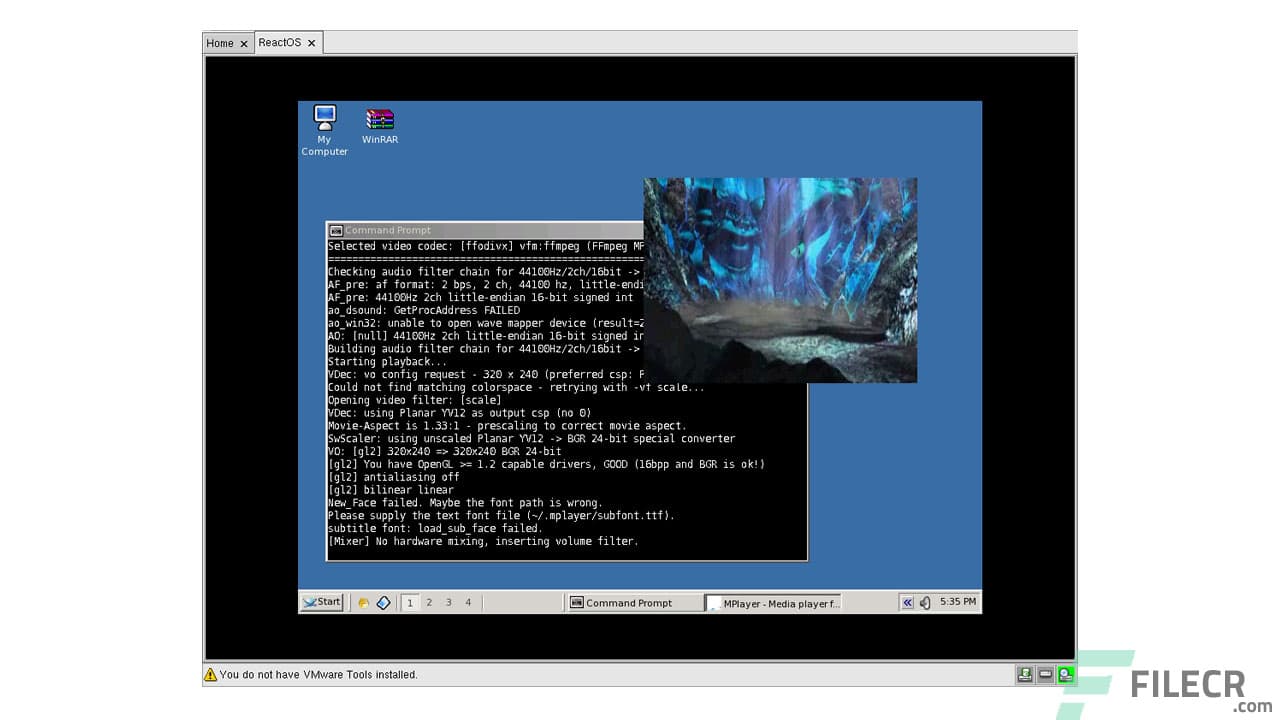This screenshot has width=1280, height=720.
Task: Click the floppy drive status icon
Action: click(x=1044, y=674)
